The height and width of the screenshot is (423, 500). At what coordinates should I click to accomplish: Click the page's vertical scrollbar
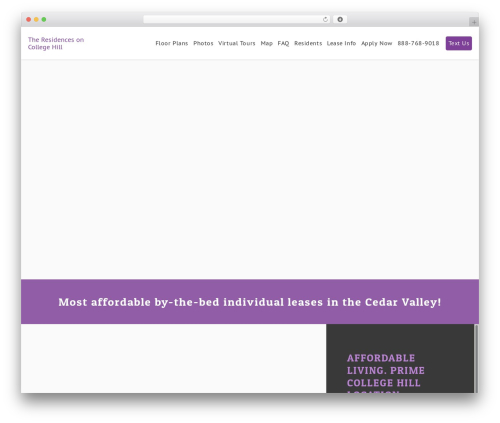(476, 358)
